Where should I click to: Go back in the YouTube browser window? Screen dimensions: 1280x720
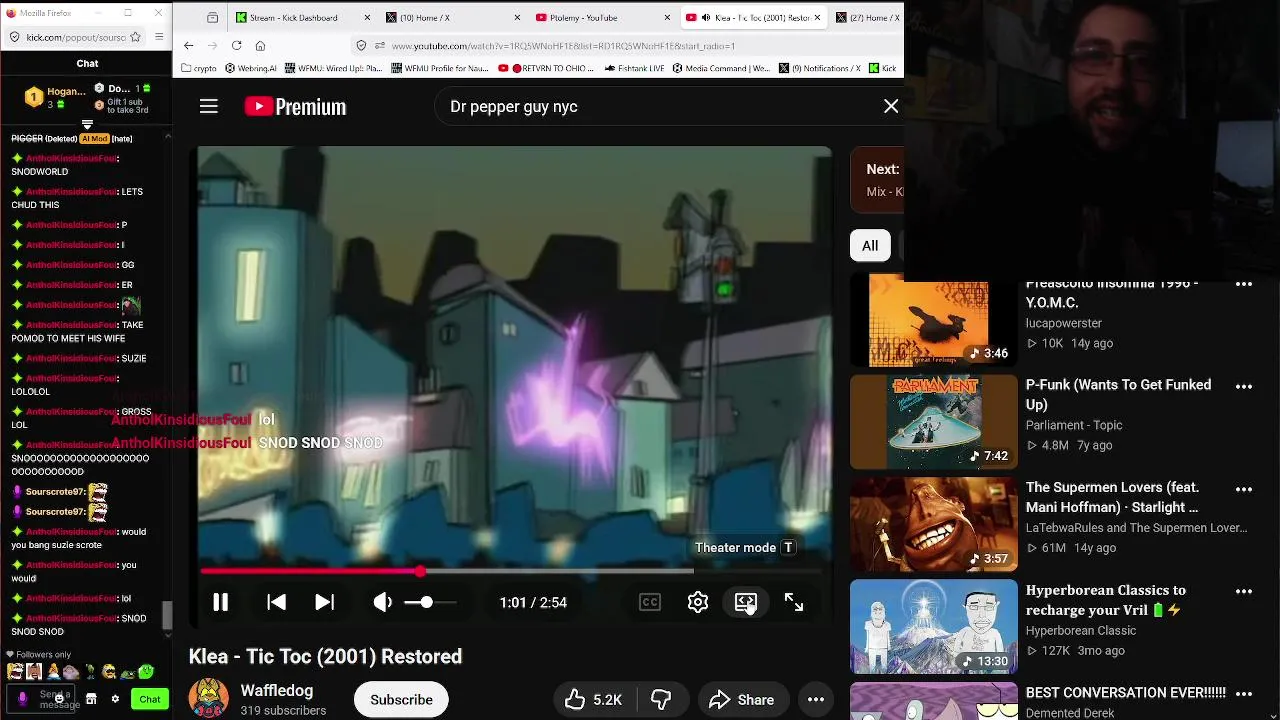[188, 46]
